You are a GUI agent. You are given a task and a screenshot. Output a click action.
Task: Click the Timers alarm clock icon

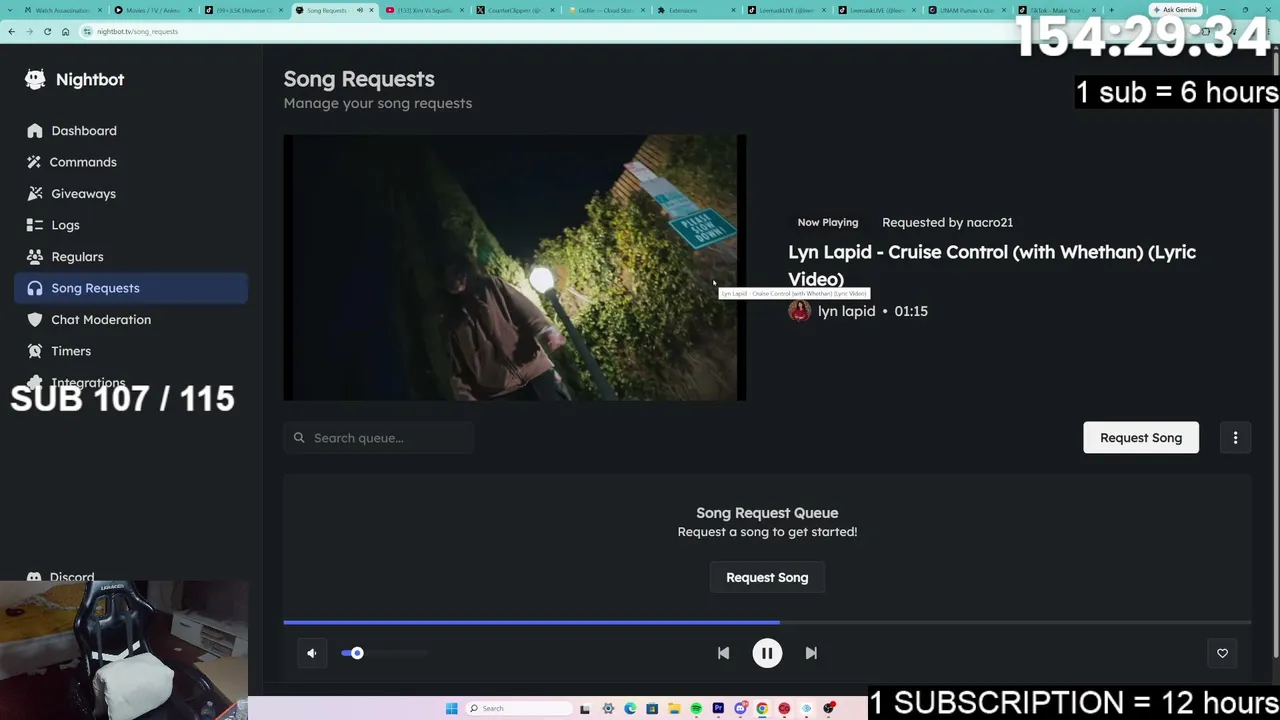(35, 351)
